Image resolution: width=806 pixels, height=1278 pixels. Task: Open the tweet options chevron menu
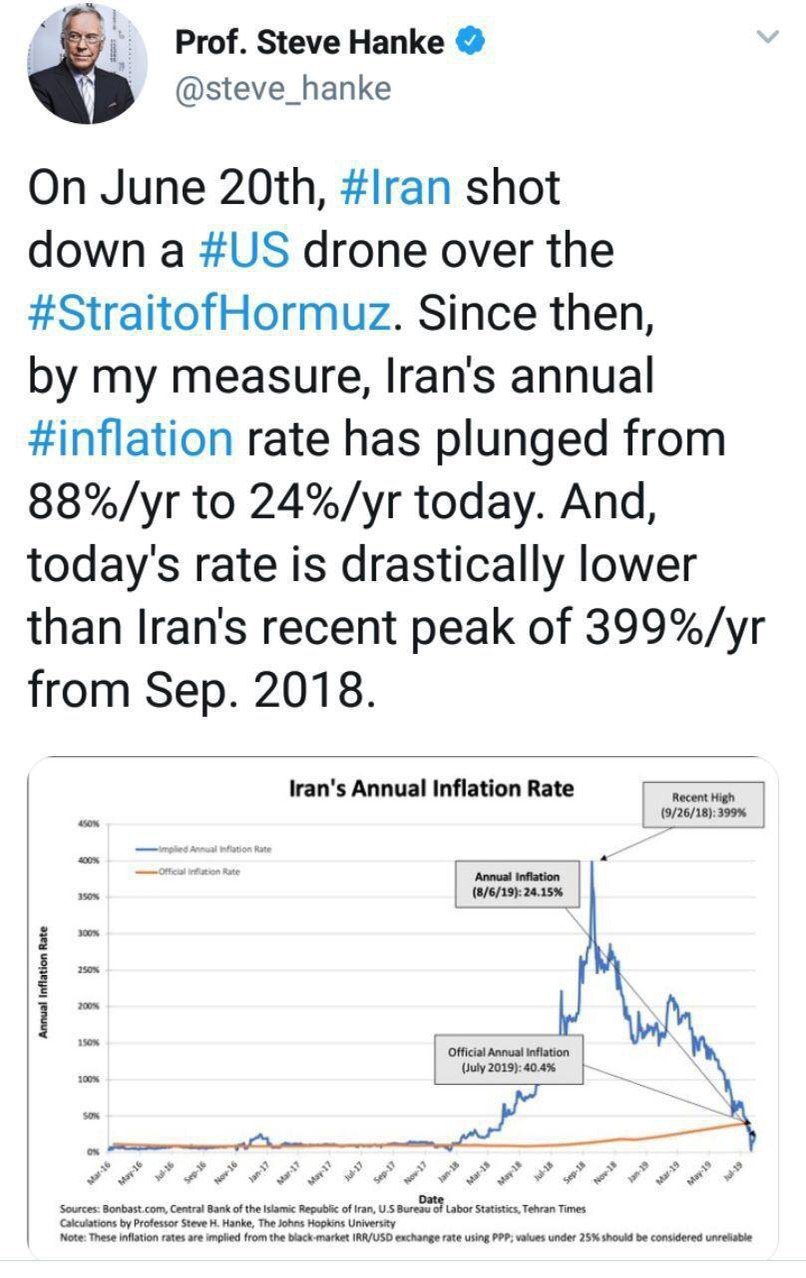tap(767, 38)
